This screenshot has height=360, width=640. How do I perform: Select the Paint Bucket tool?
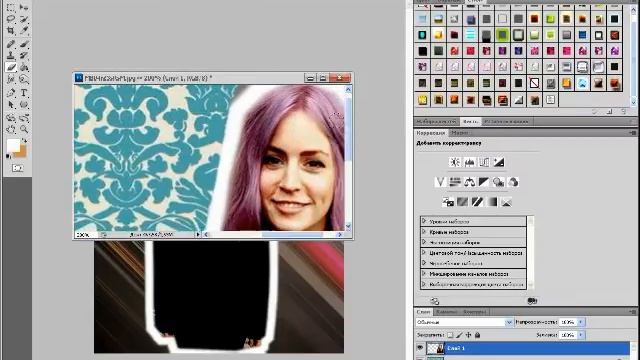pyautogui.click(x=24, y=67)
